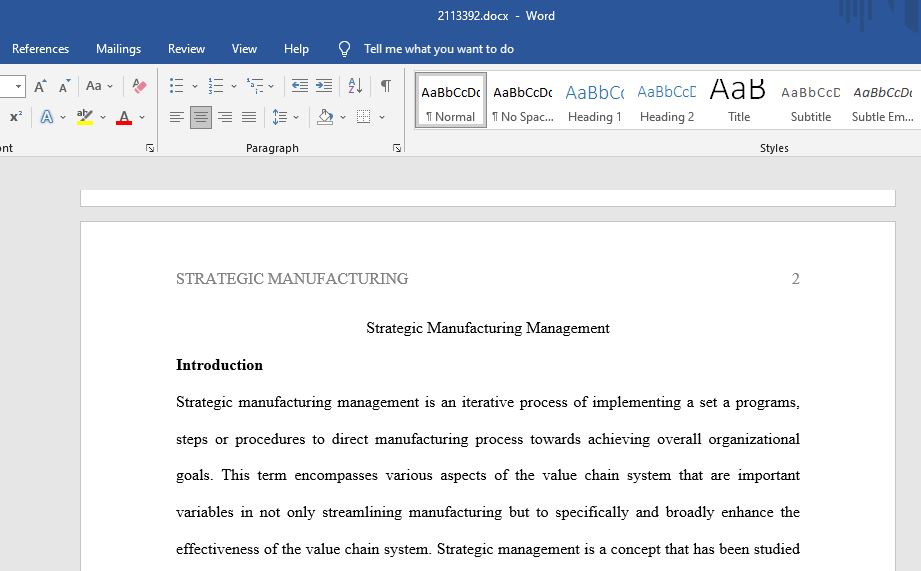Open the font size dropdown arrow
The height and width of the screenshot is (571, 921).
coord(18,86)
